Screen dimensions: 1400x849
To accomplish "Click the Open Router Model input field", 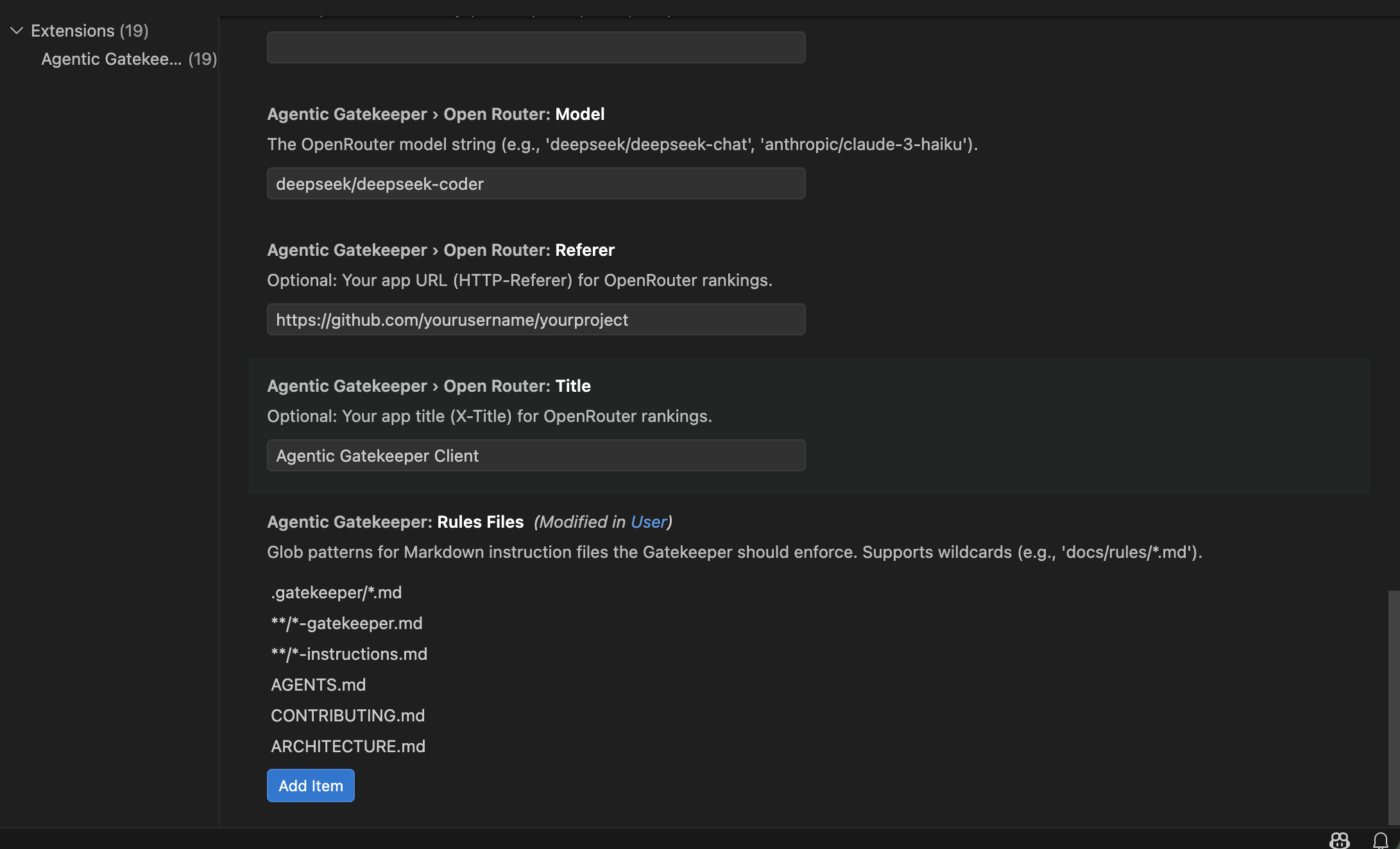I will pos(536,183).
